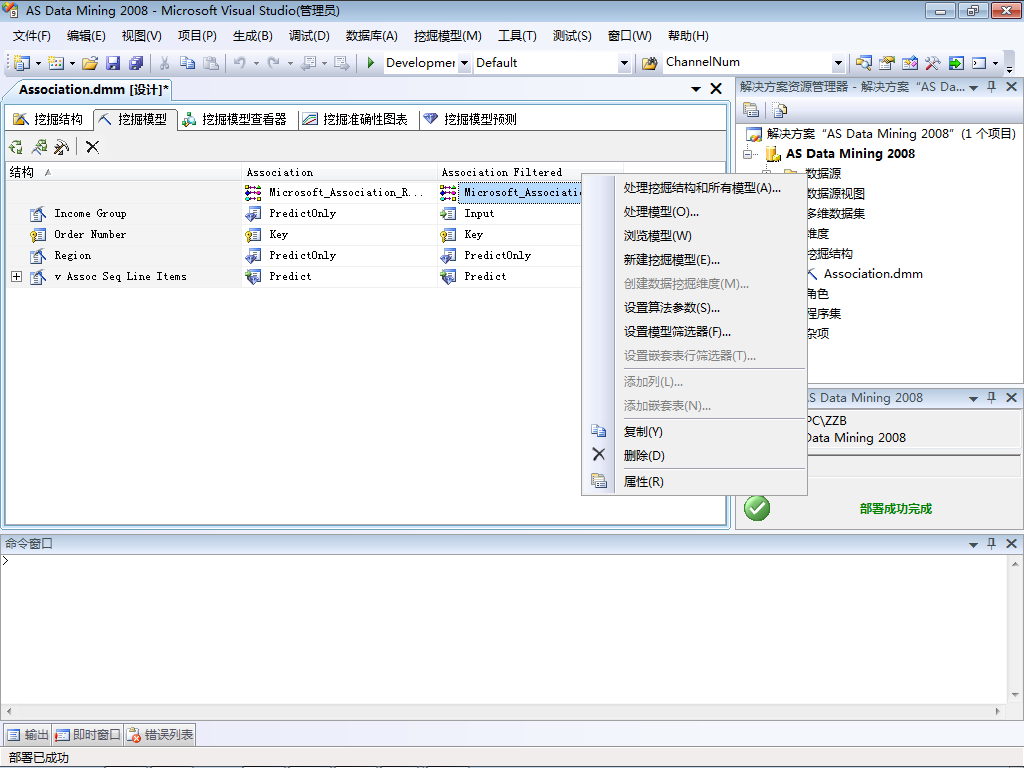Image resolution: width=1024 pixels, height=768 pixels.
Task: Open the Properties Window toolbar icon
Action: pos(886,63)
